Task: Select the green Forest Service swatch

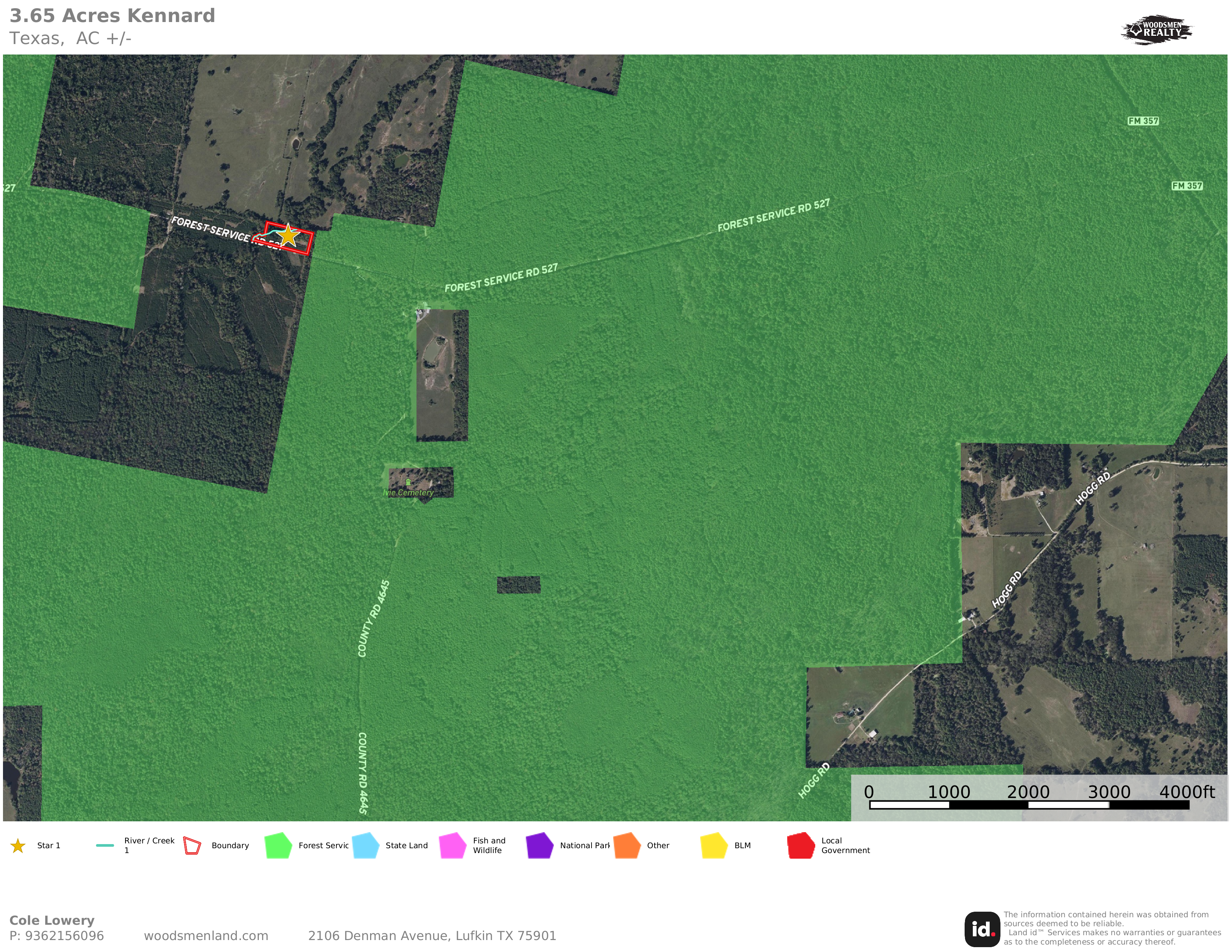Action: (278, 845)
